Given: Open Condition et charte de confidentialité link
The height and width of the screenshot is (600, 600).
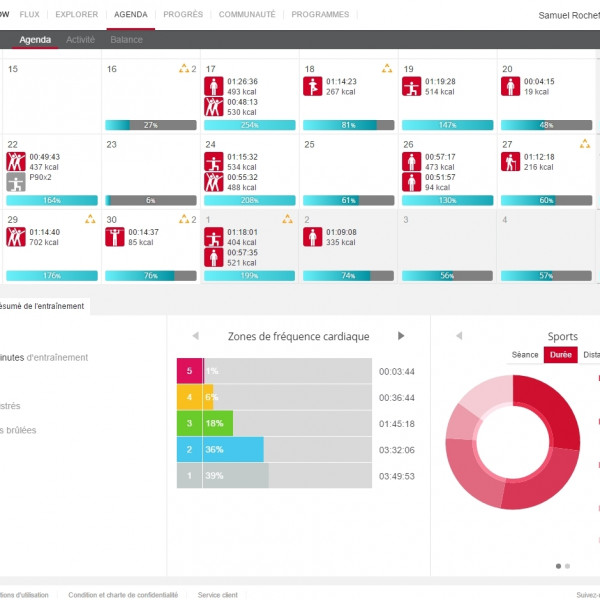Looking at the screenshot, I should (123, 594).
